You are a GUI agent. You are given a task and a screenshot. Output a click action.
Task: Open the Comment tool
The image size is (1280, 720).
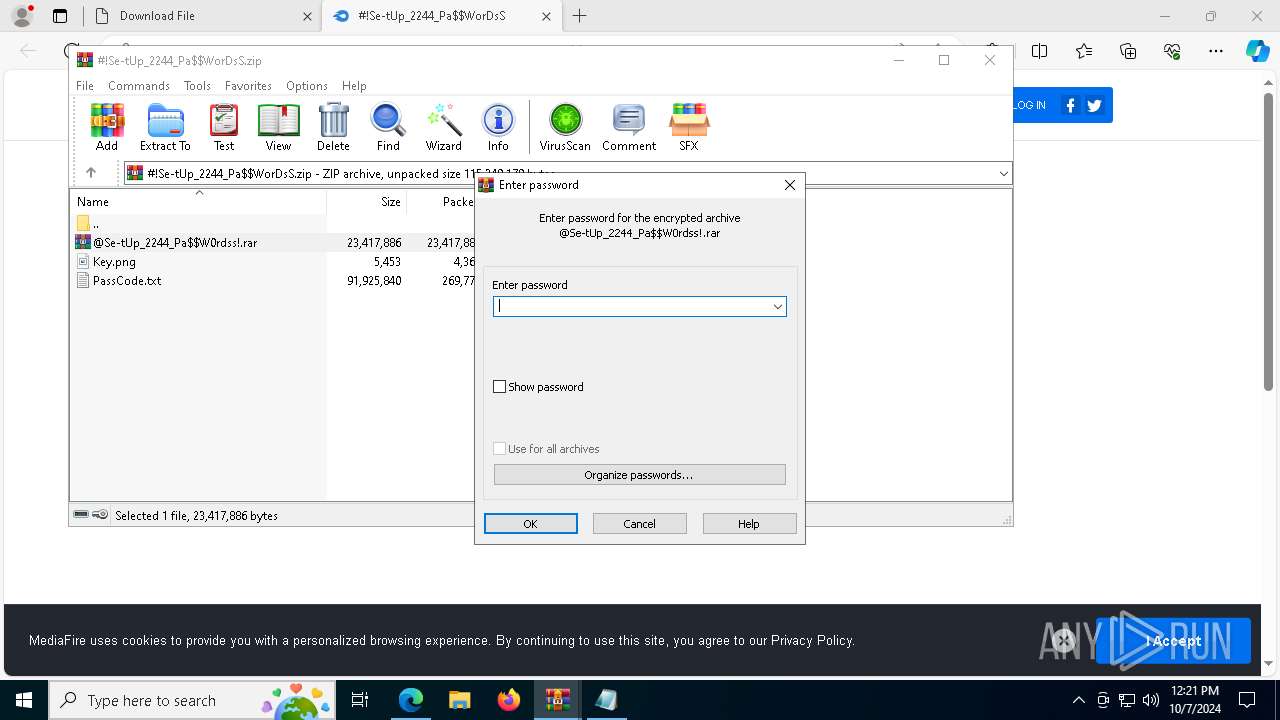click(x=629, y=127)
